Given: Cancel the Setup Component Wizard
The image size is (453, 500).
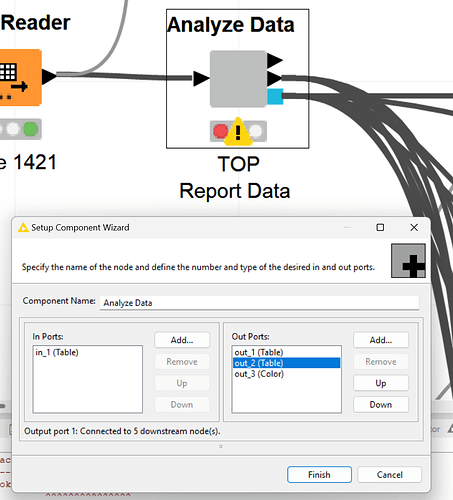Looking at the screenshot, I should point(389,474).
